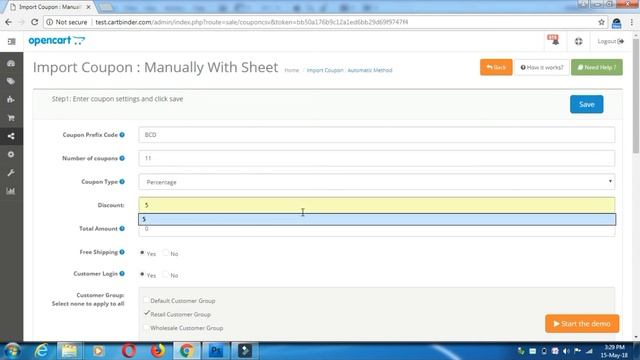The image size is (640, 360).
Task: Open Tools wrench icon in sidebar
Action: pyautogui.click(x=11, y=173)
